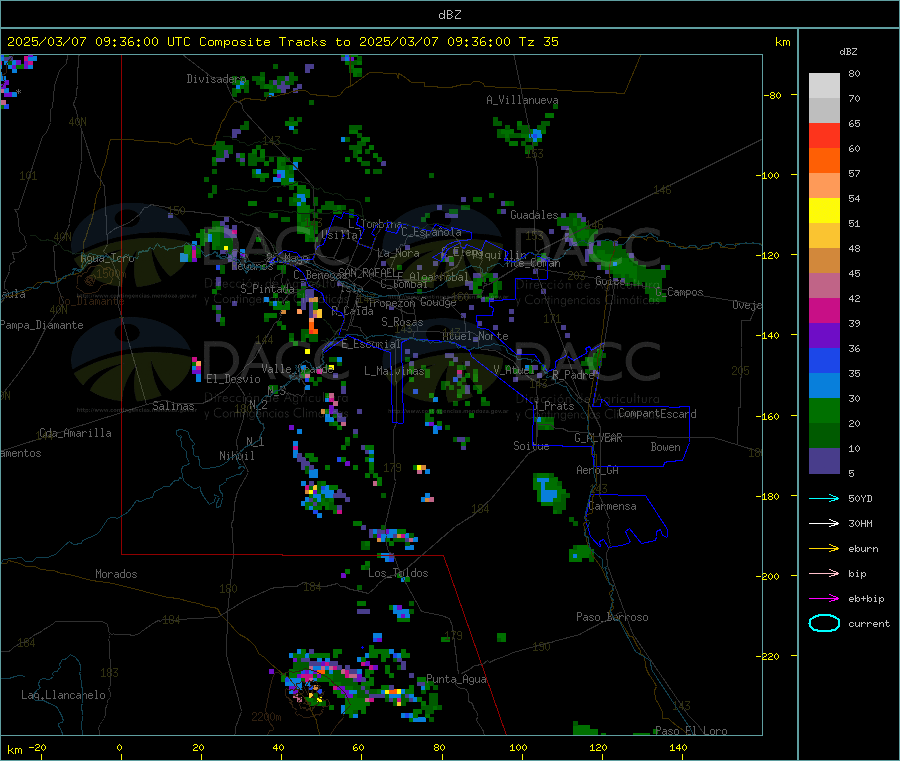Click the Punta_Agua location label
This screenshot has height=761, width=900.
tap(456, 679)
